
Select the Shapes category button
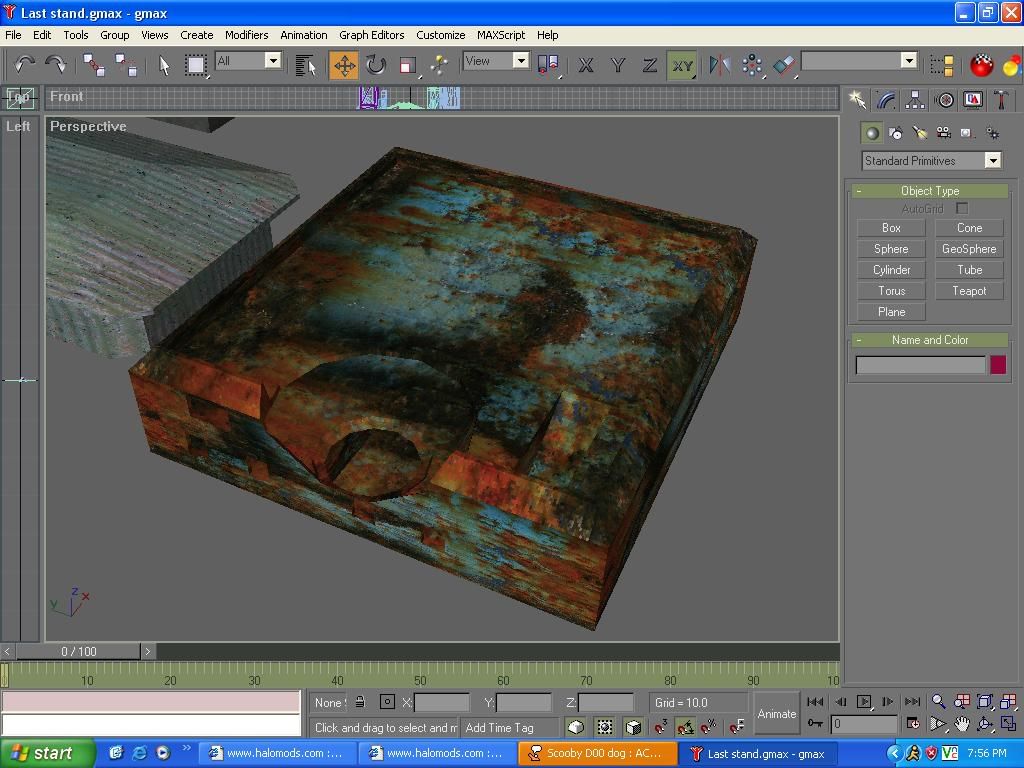[x=896, y=133]
